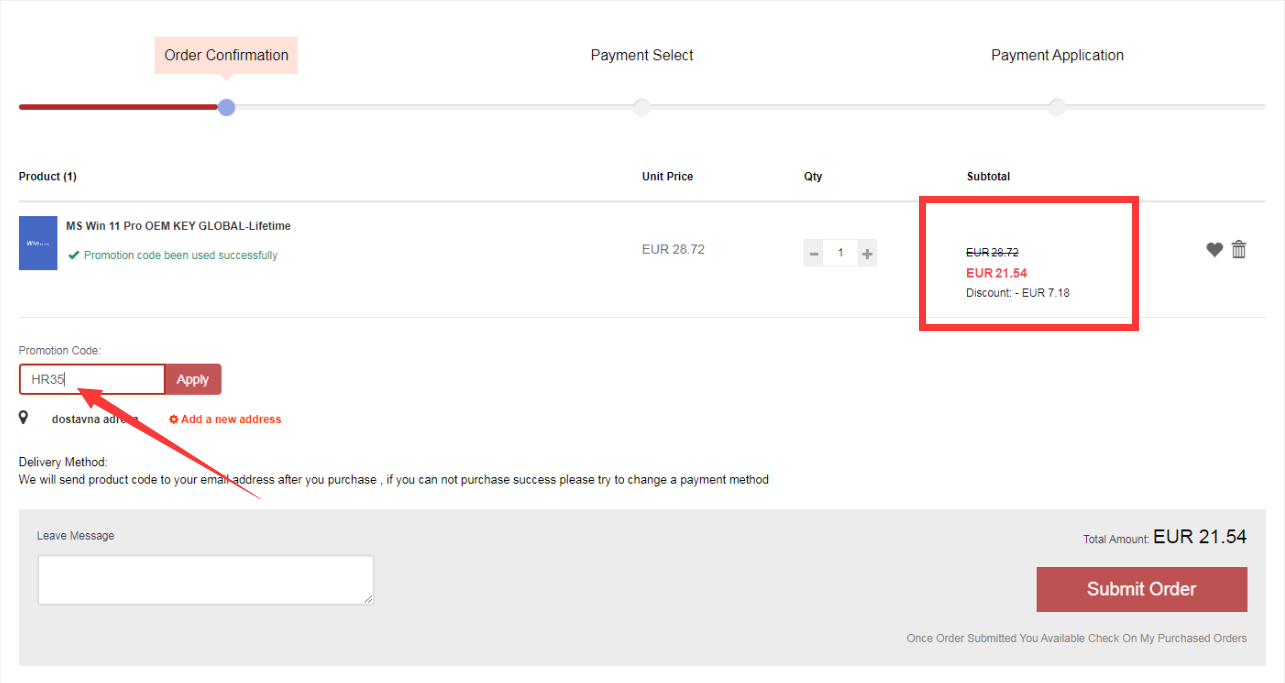The height and width of the screenshot is (683, 1285).
Task: Submit the order
Action: click(x=1142, y=589)
